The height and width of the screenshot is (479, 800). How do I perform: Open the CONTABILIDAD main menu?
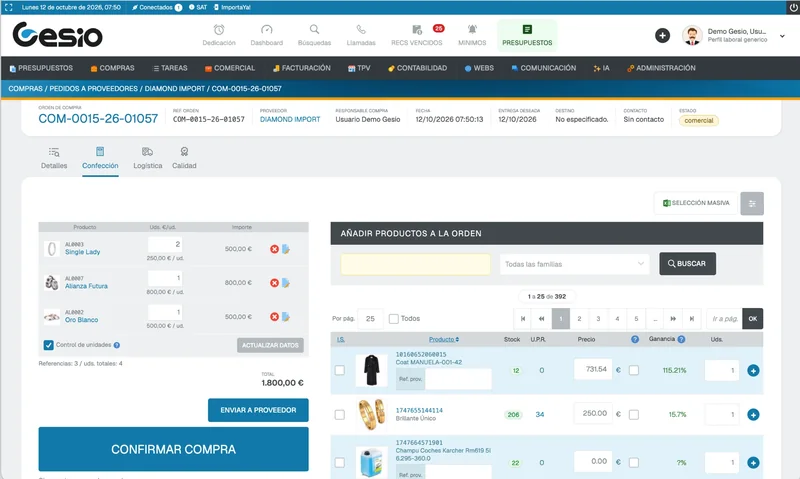pos(417,68)
